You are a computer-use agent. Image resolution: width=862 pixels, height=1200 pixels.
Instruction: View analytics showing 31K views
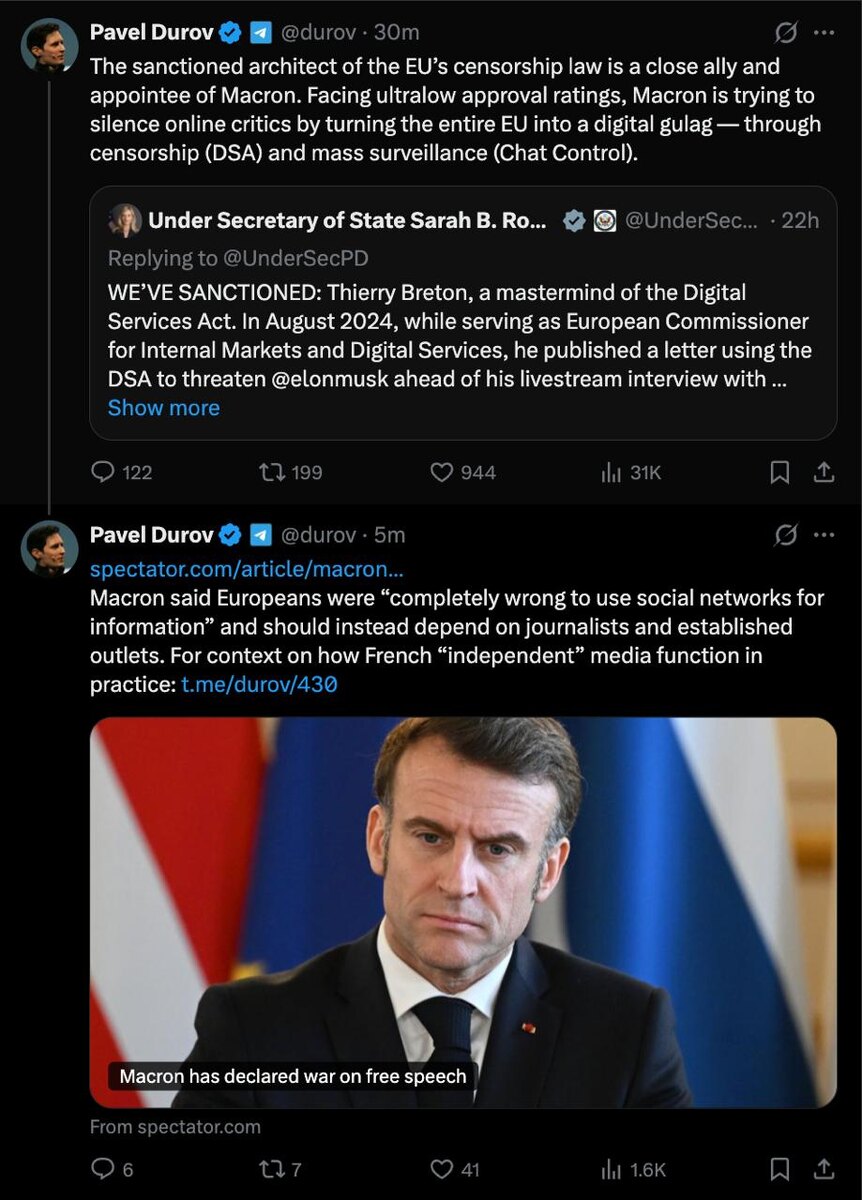611,472
